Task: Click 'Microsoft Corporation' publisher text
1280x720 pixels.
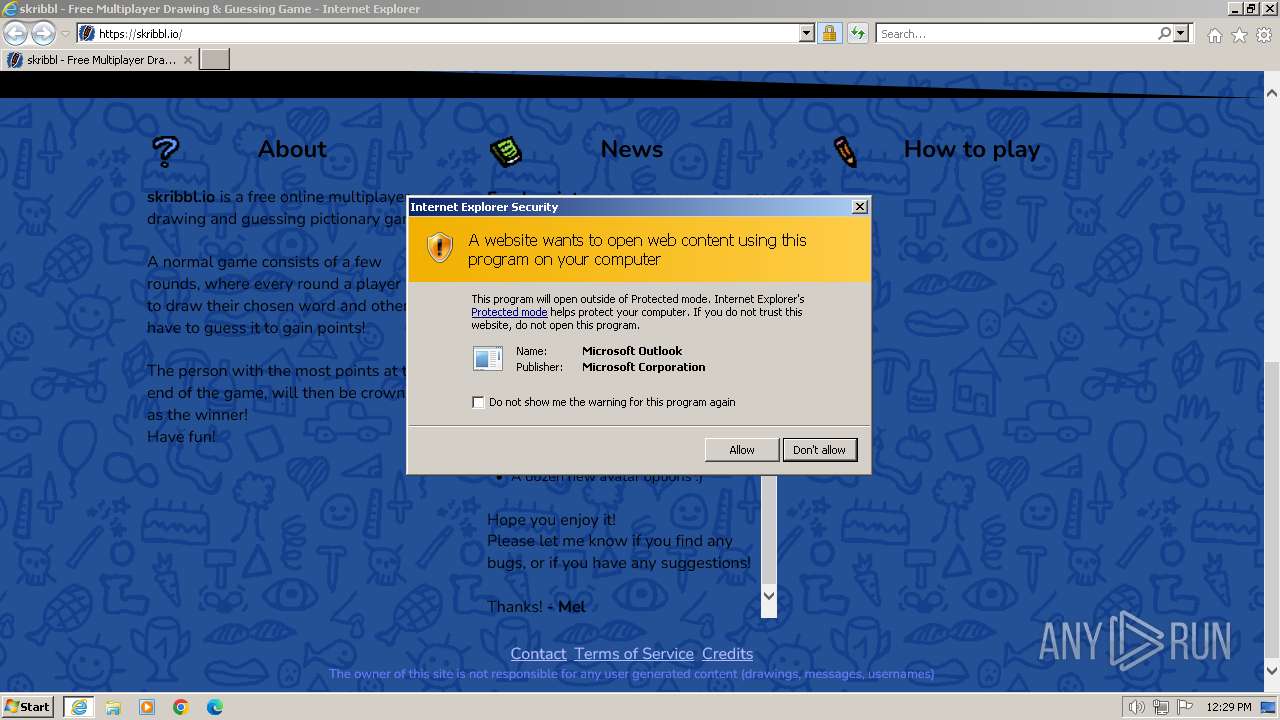Action: point(644,367)
